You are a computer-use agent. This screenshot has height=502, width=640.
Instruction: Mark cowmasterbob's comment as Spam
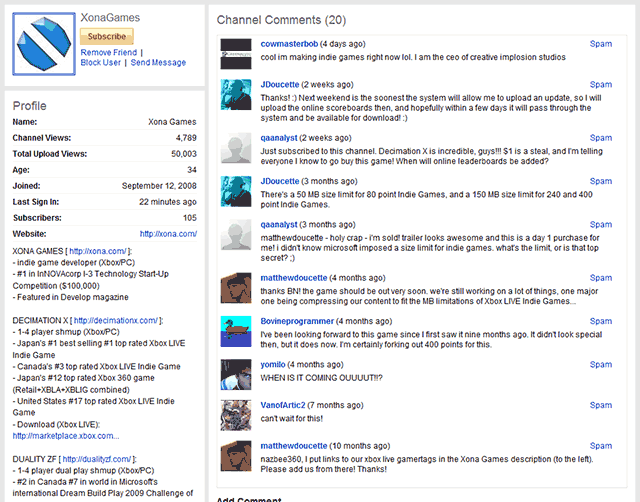click(601, 44)
